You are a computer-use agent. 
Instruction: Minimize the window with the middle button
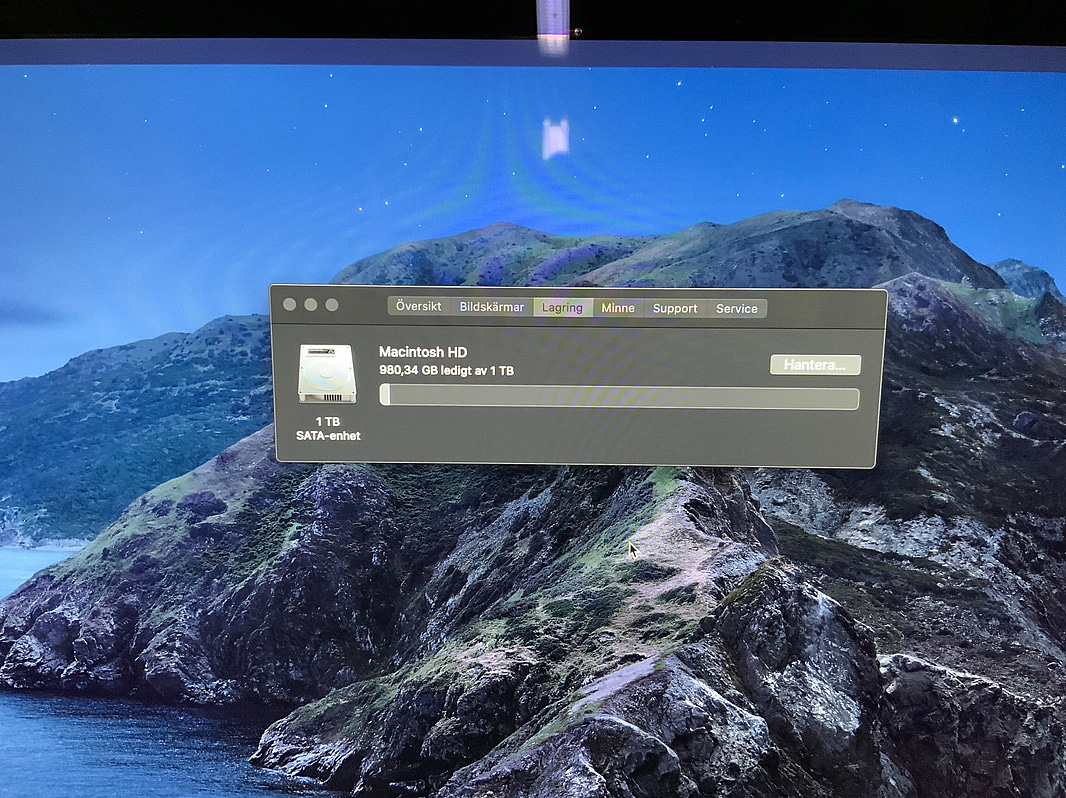pos(310,304)
